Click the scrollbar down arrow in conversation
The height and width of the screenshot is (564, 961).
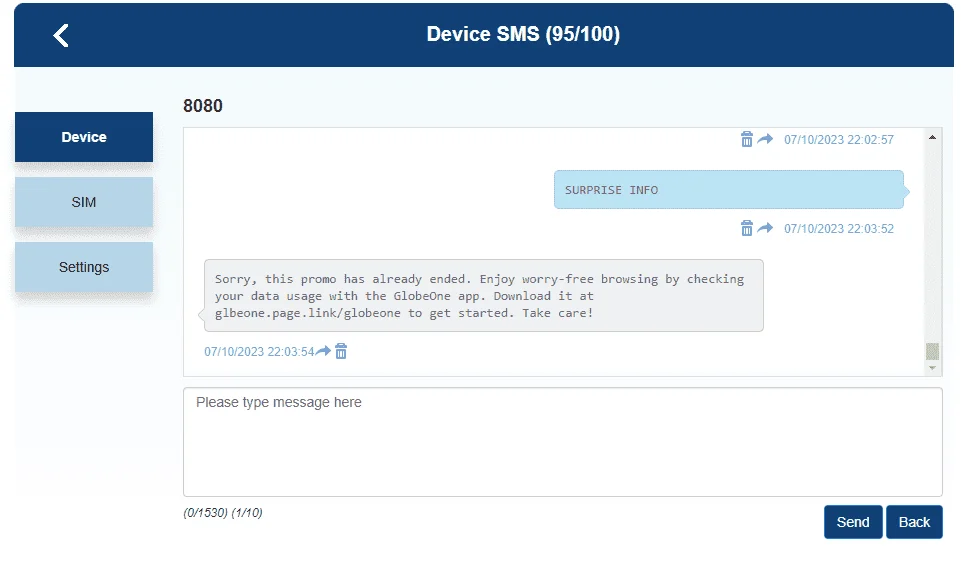coord(932,368)
